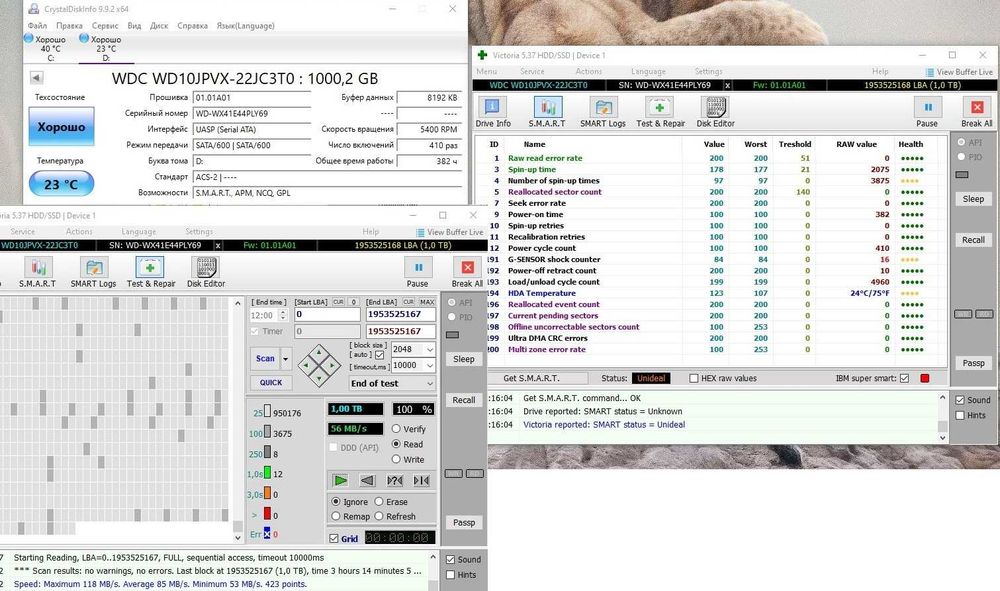This screenshot has height=591, width=1000.
Task: Click the red slow-block indicator
Action: 267,514
